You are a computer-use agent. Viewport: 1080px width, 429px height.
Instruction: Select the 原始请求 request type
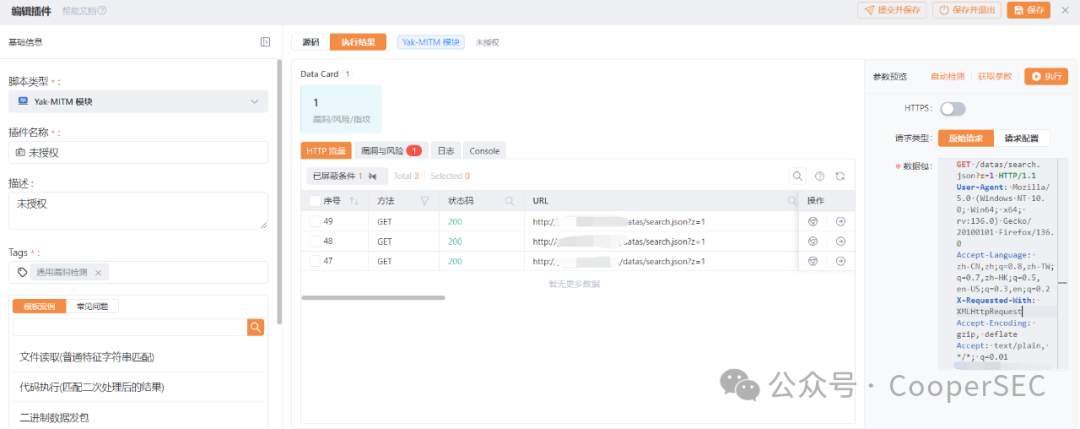click(966, 138)
